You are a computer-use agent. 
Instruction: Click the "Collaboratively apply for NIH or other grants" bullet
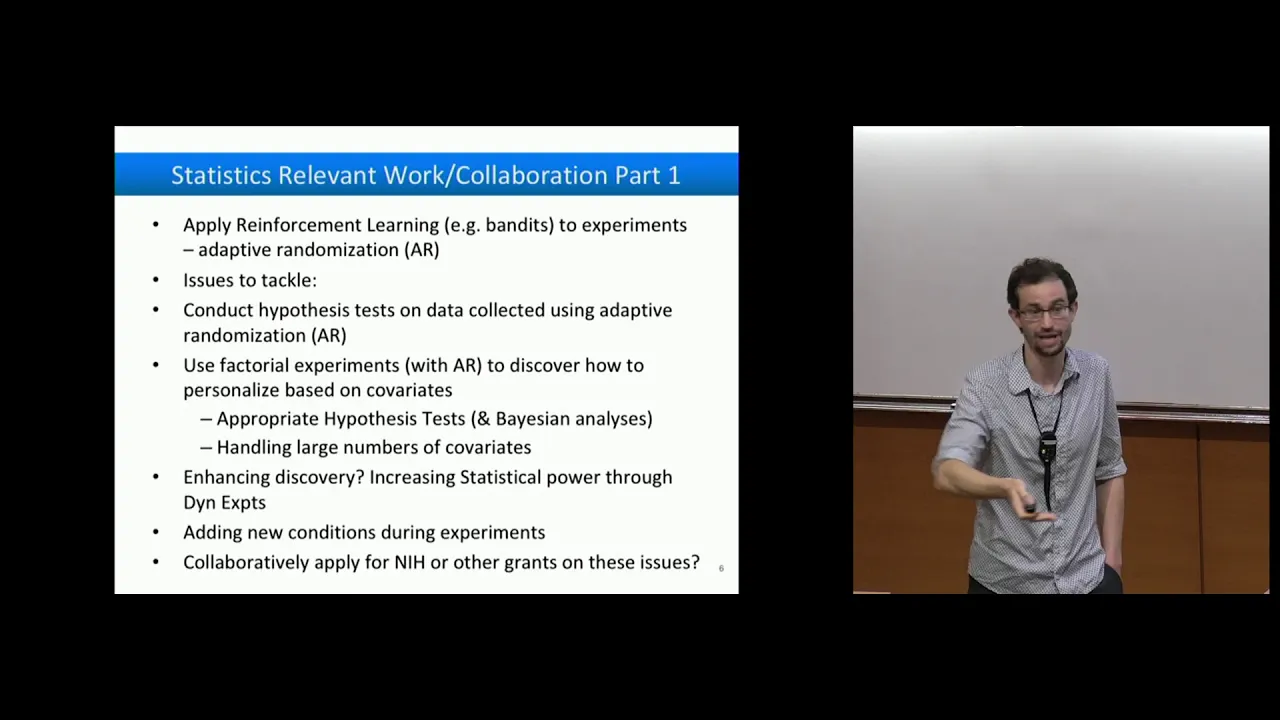[441, 562]
